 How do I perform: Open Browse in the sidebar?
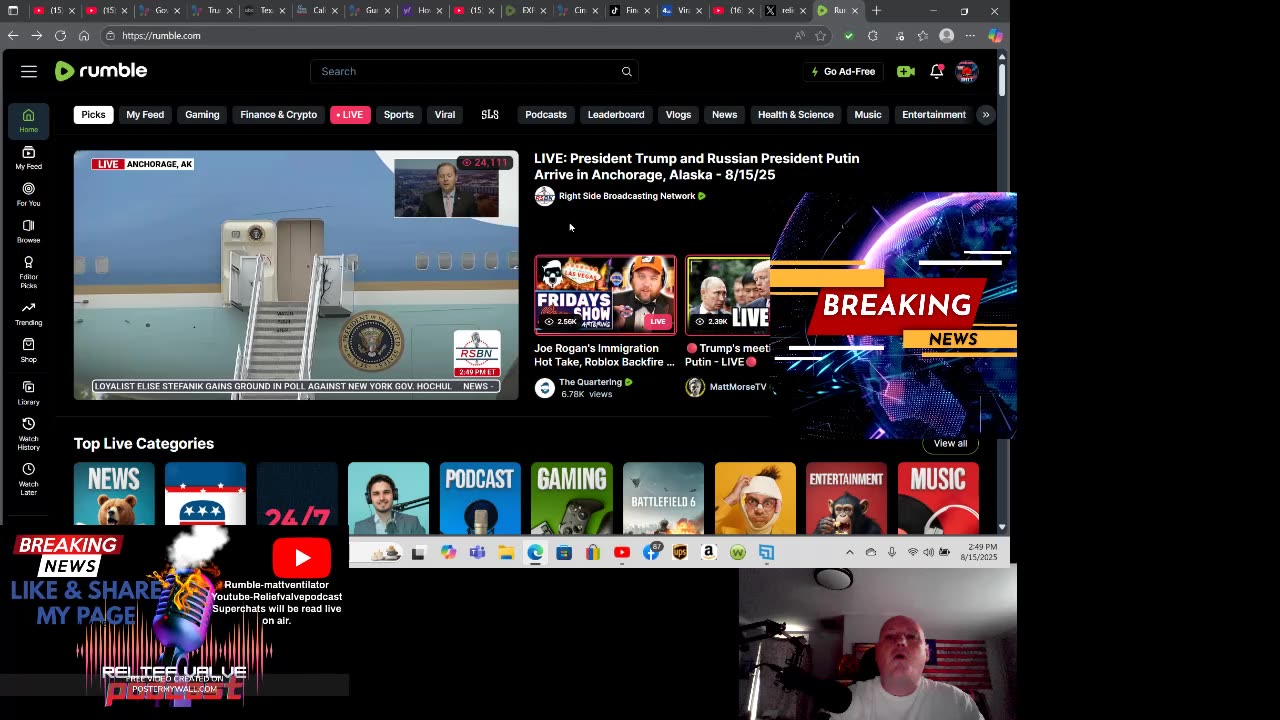pos(28,231)
